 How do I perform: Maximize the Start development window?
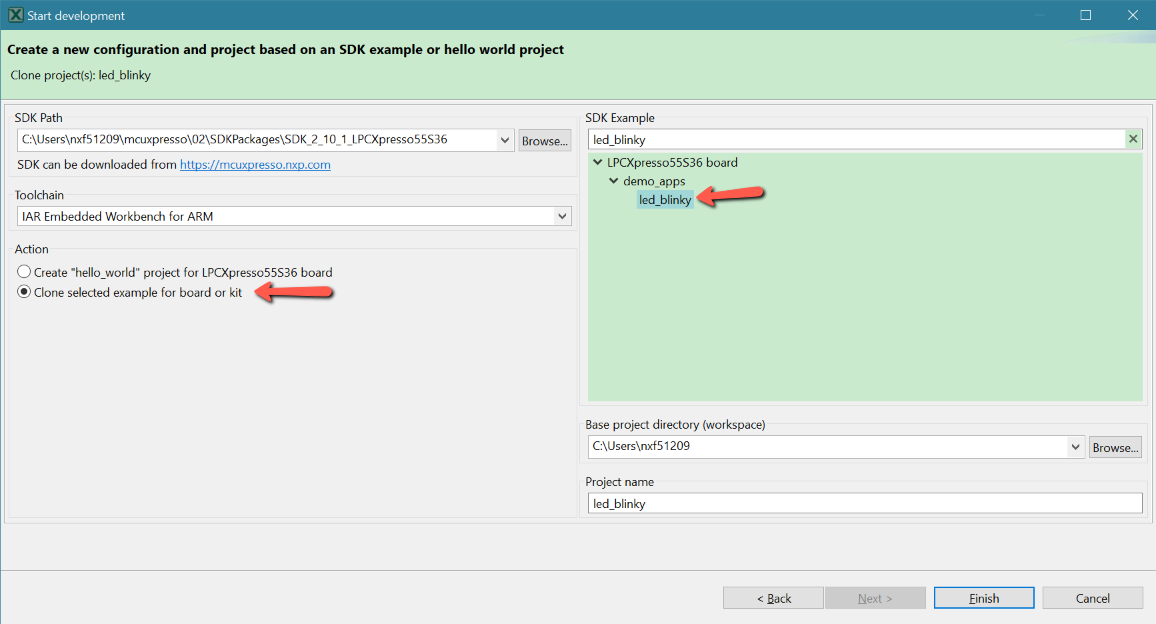(1085, 15)
